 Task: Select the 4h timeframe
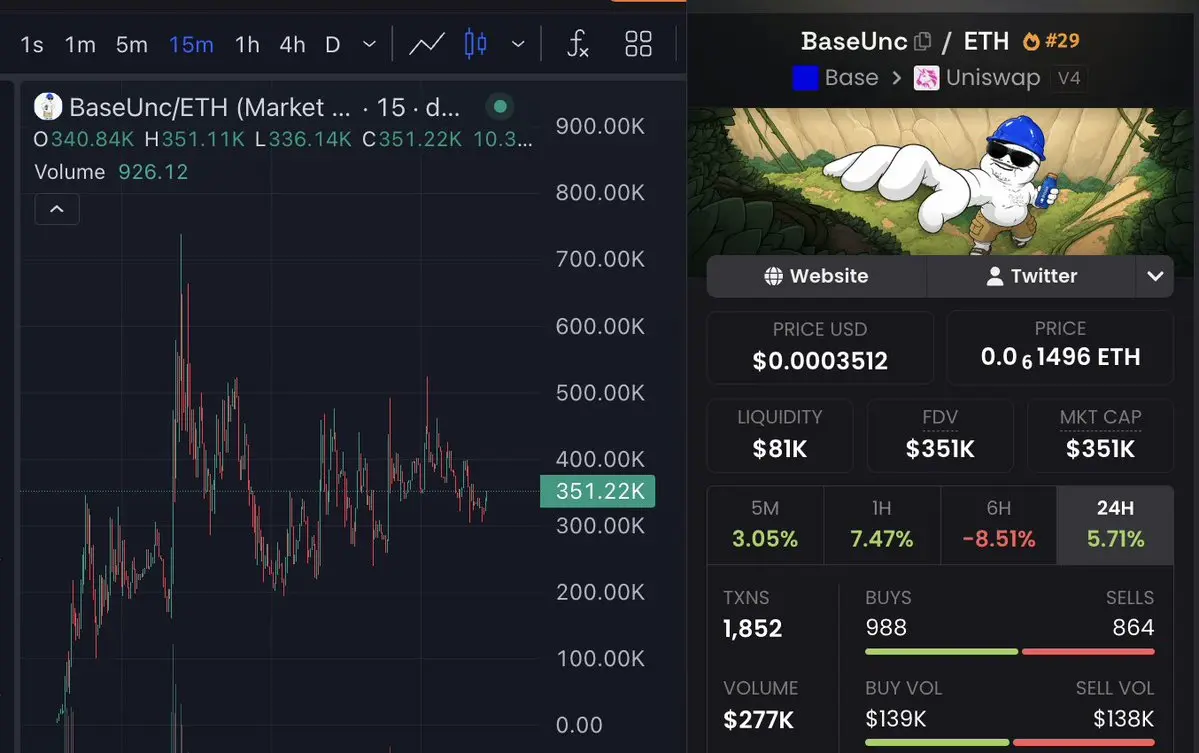(292, 45)
